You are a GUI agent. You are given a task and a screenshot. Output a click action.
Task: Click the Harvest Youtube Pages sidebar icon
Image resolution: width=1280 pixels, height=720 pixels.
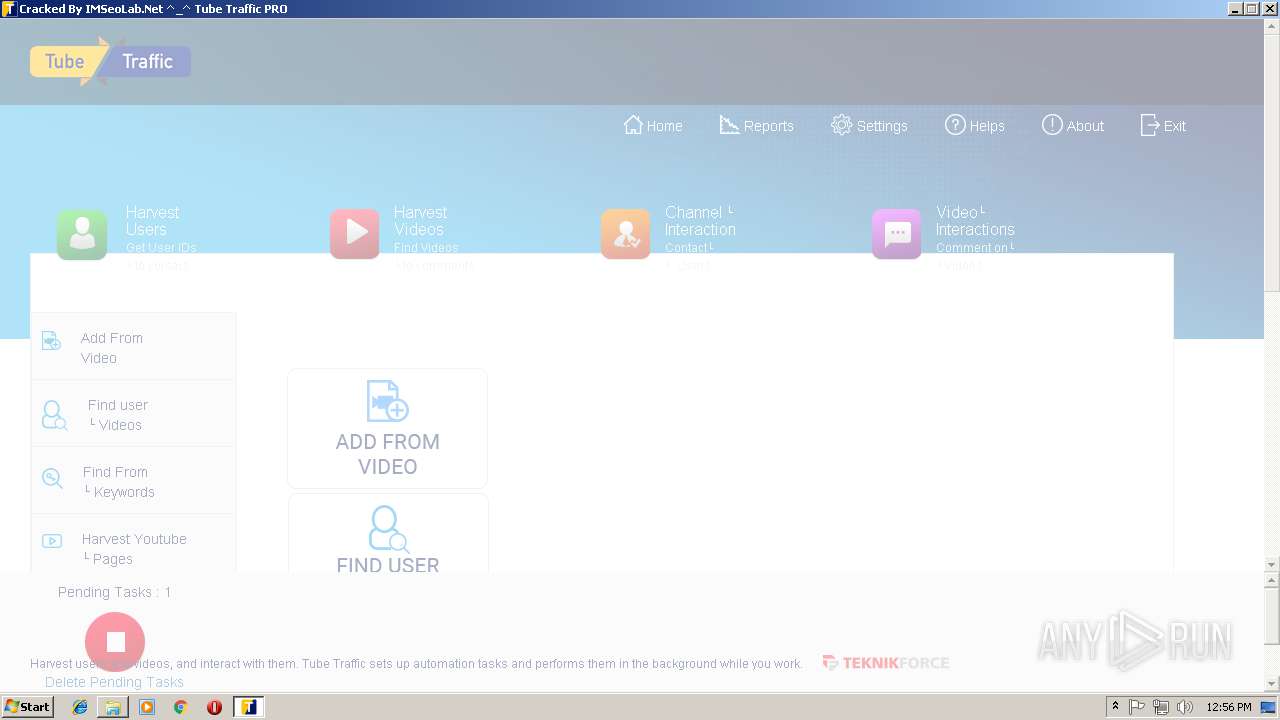[x=51, y=541]
